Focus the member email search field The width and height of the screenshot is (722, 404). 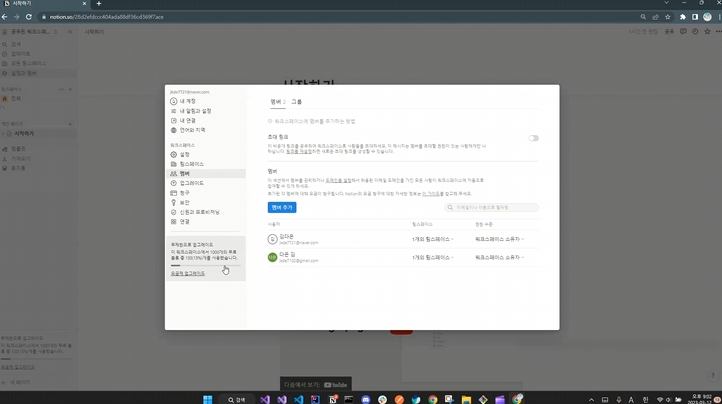pos(491,207)
